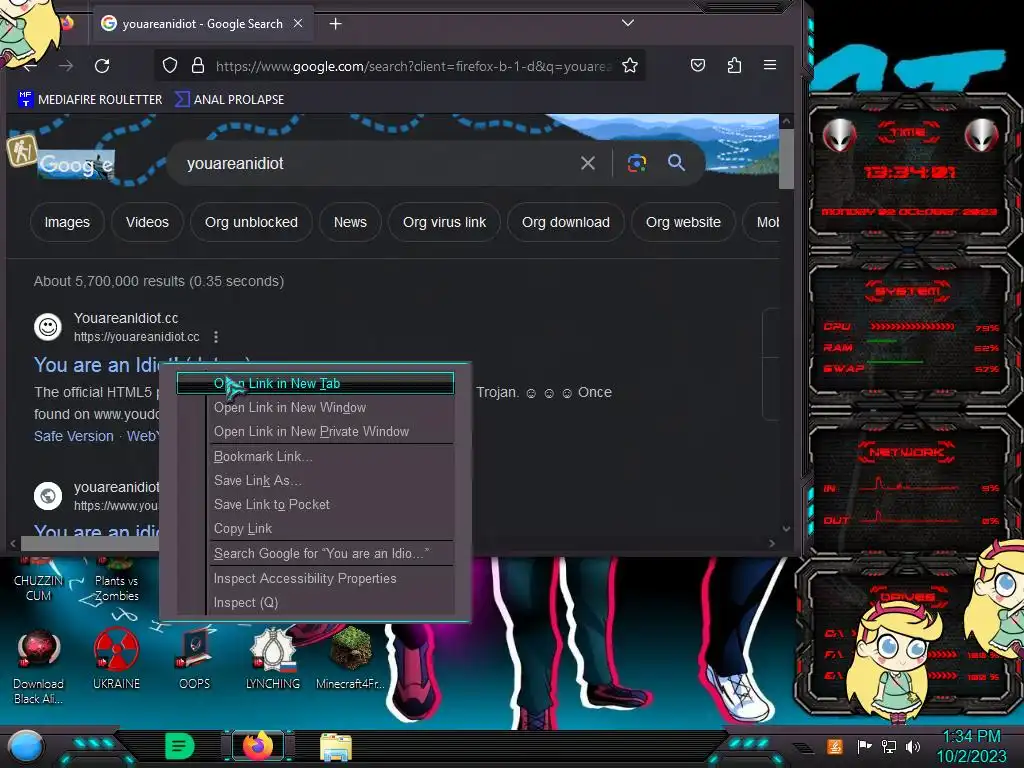This screenshot has height=768, width=1024.
Task: Open File Explorer from the taskbar
Action: tap(336, 747)
